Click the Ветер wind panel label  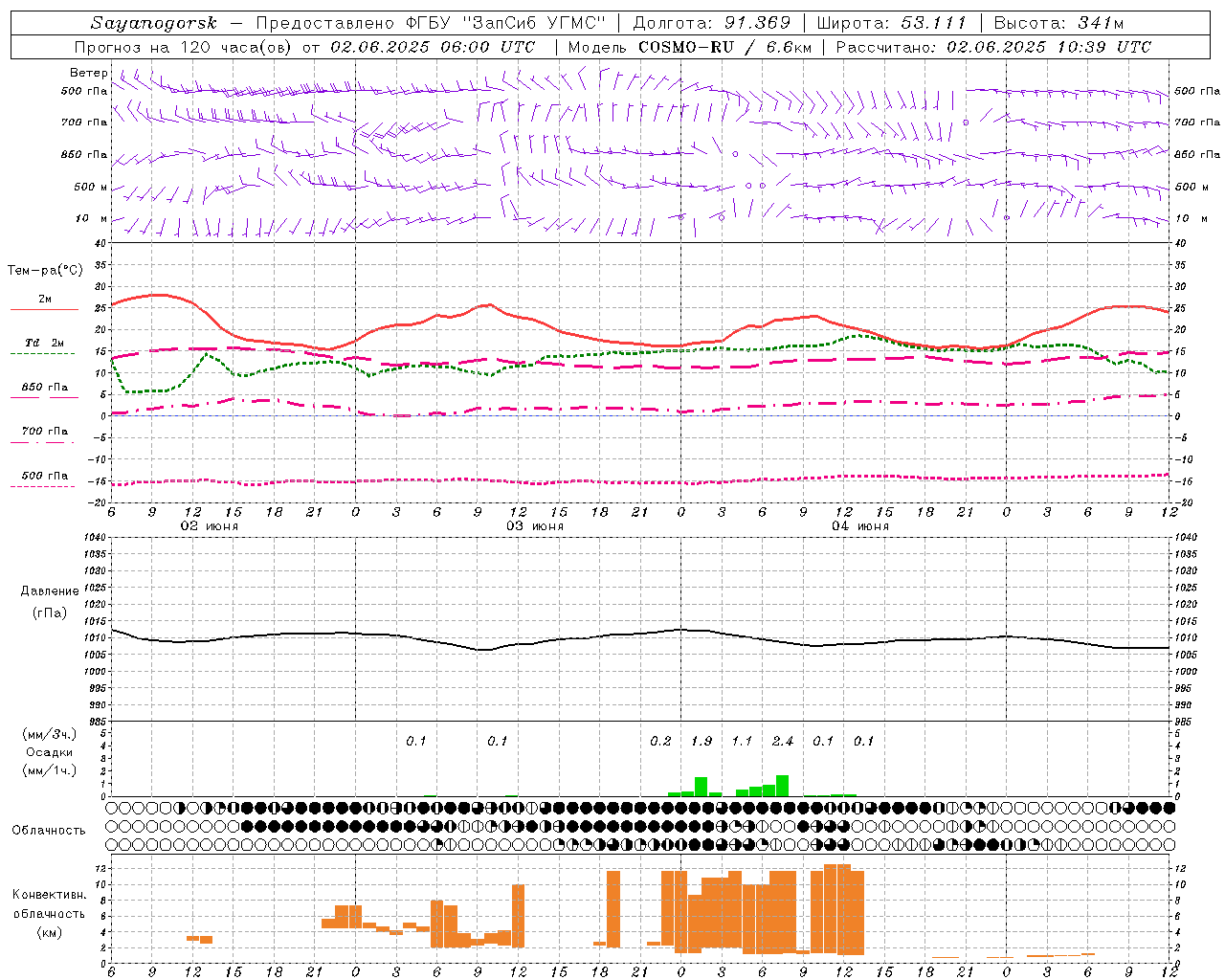click(x=88, y=73)
